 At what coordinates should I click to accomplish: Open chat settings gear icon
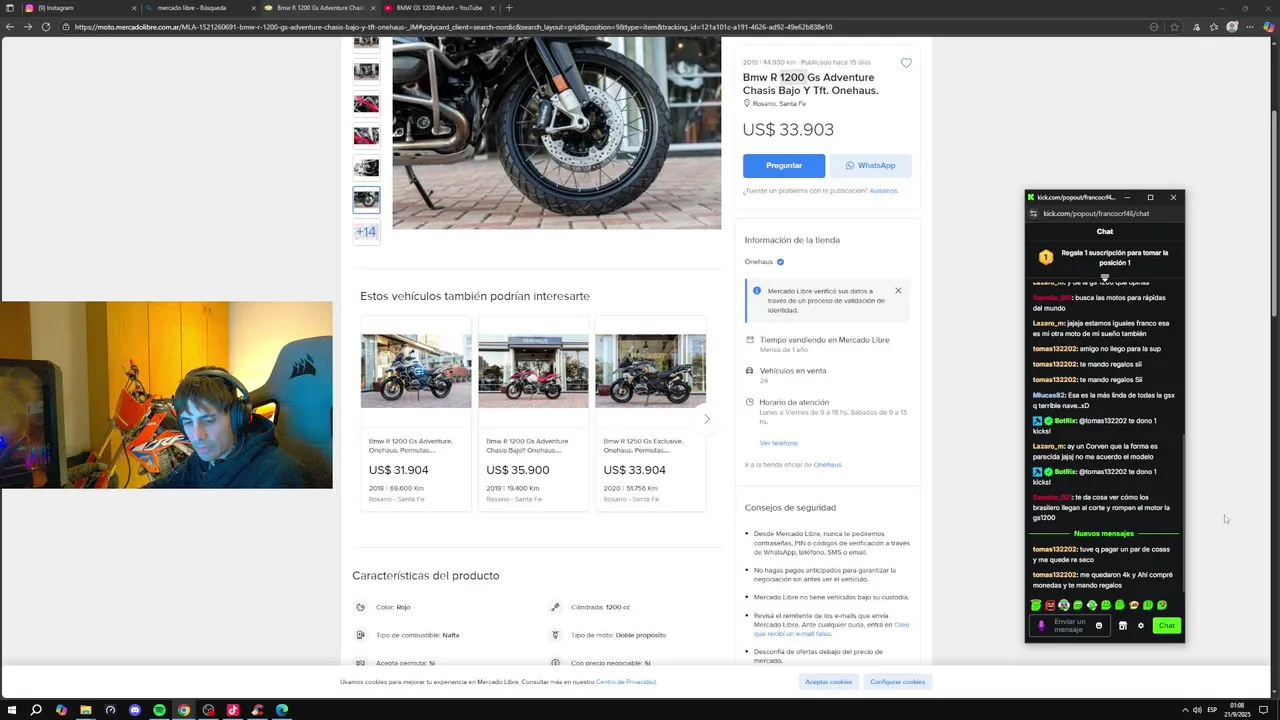(x=1140, y=626)
